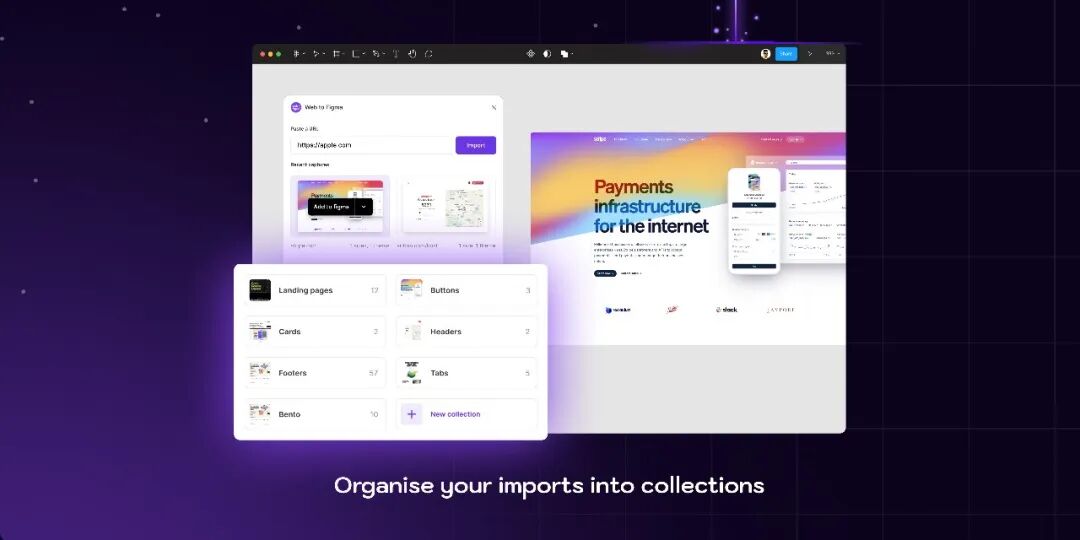Open the Bento collection
The width and height of the screenshot is (1080, 540).
tap(315, 415)
